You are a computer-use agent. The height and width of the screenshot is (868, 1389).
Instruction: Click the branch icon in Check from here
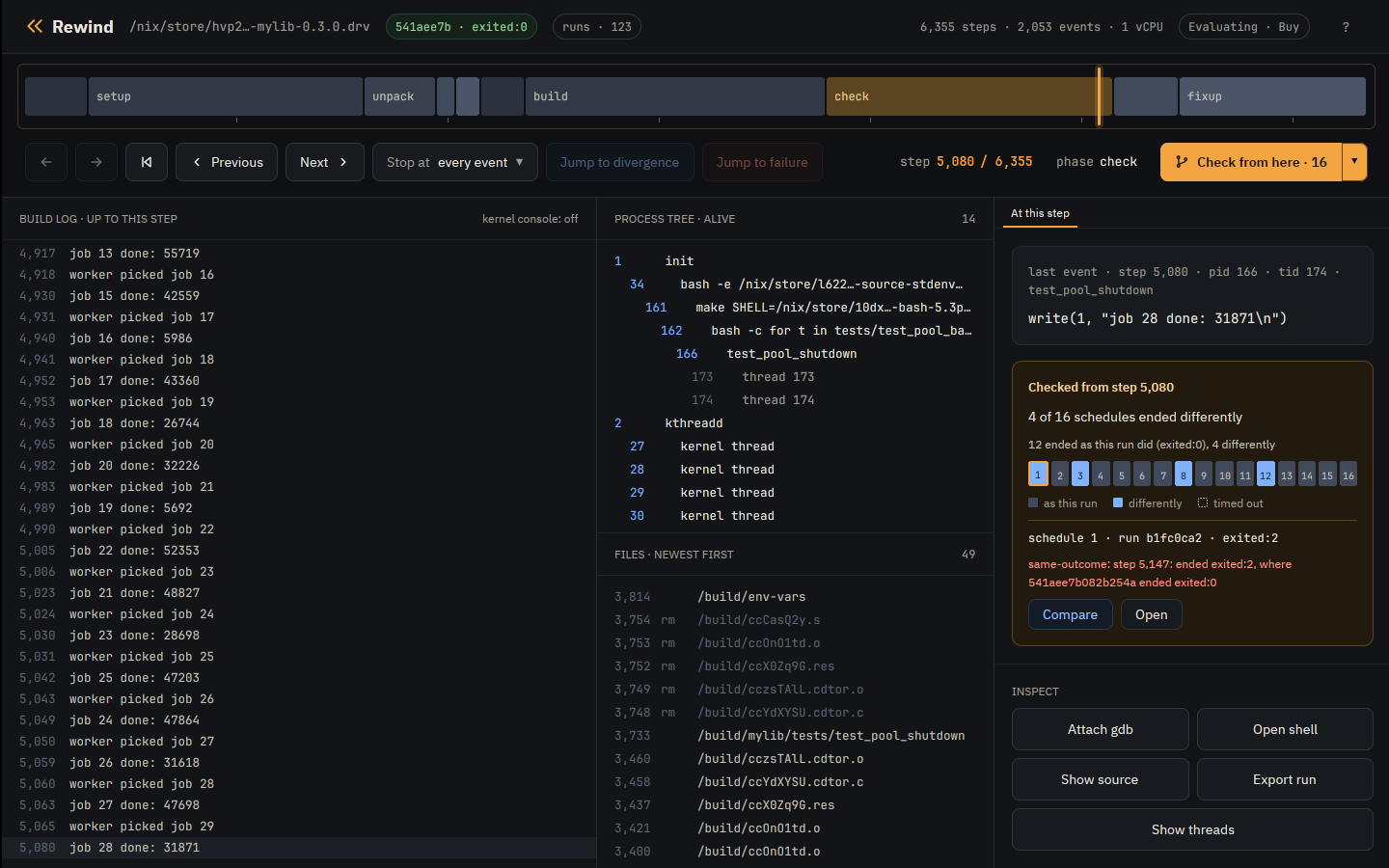click(x=1182, y=162)
